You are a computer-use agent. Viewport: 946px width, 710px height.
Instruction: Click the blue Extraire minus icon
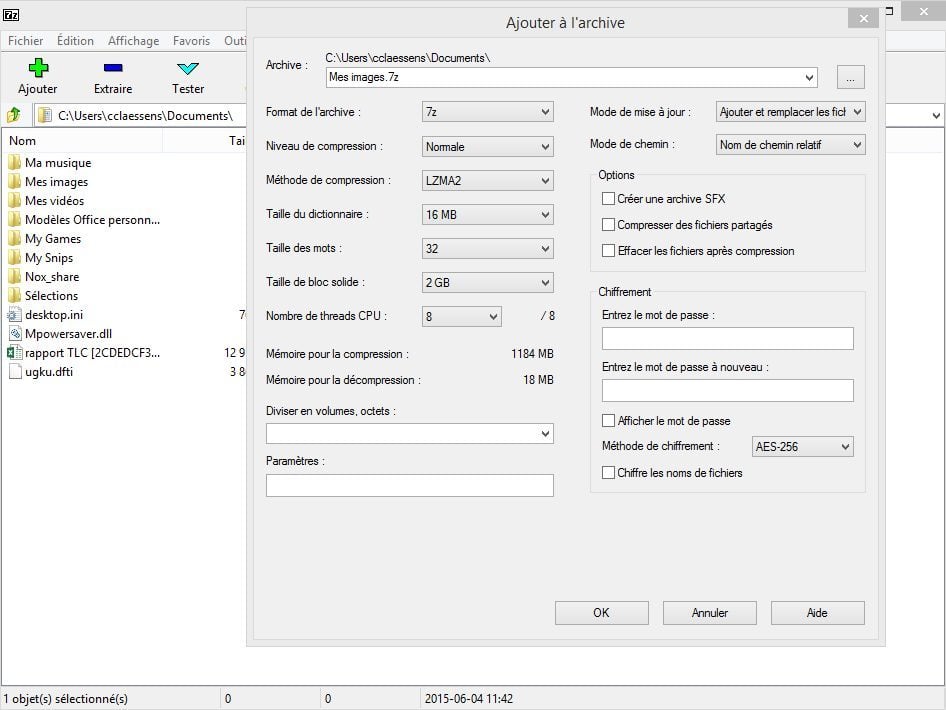click(113, 68)
